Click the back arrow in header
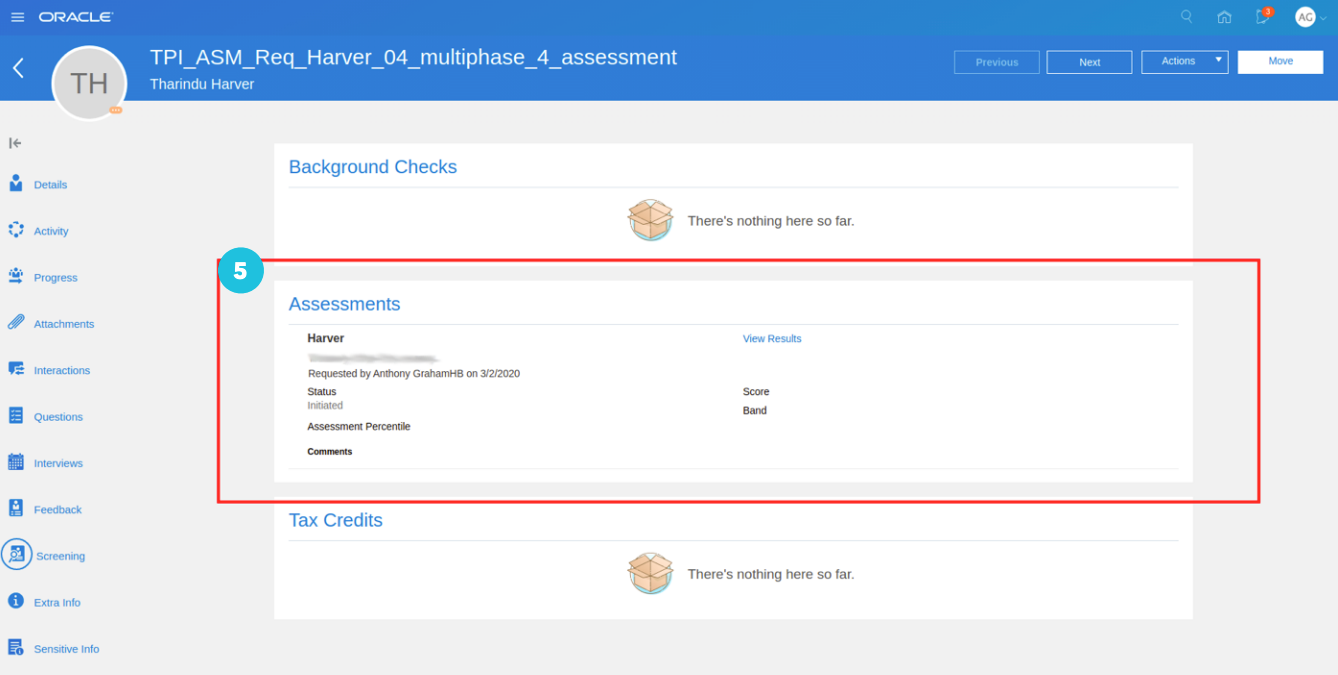This screenshot has width=1338, height=675. (x=18, y=68)
